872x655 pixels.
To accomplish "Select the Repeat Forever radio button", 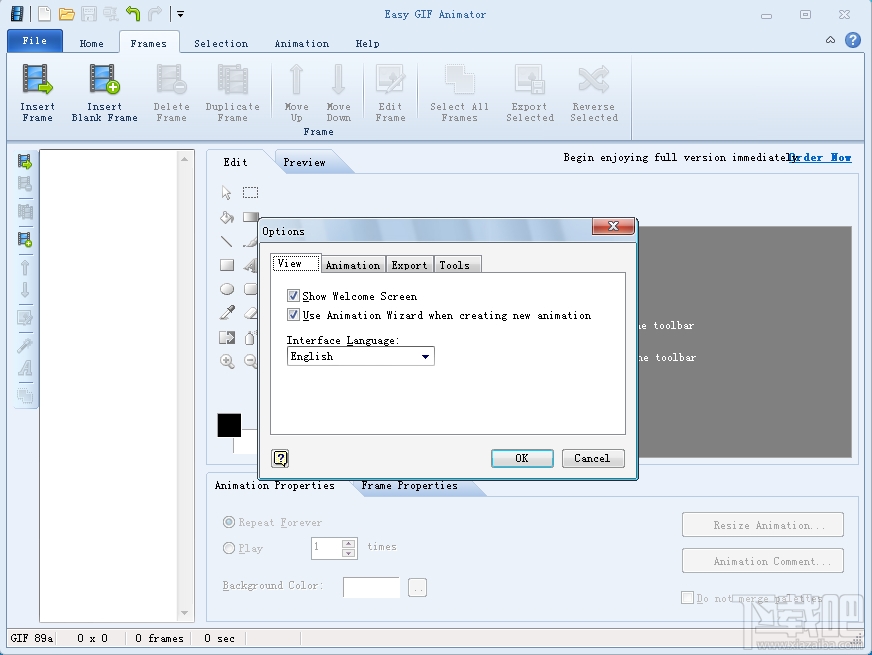I will [x=230, y=522].
